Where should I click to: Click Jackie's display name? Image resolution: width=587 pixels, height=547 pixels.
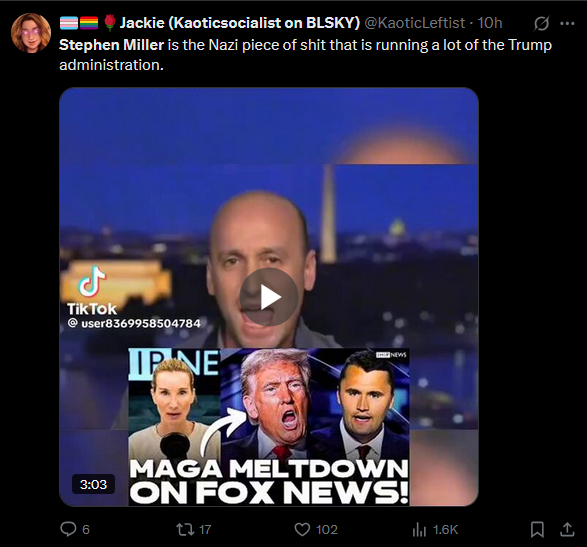point(240,23)
